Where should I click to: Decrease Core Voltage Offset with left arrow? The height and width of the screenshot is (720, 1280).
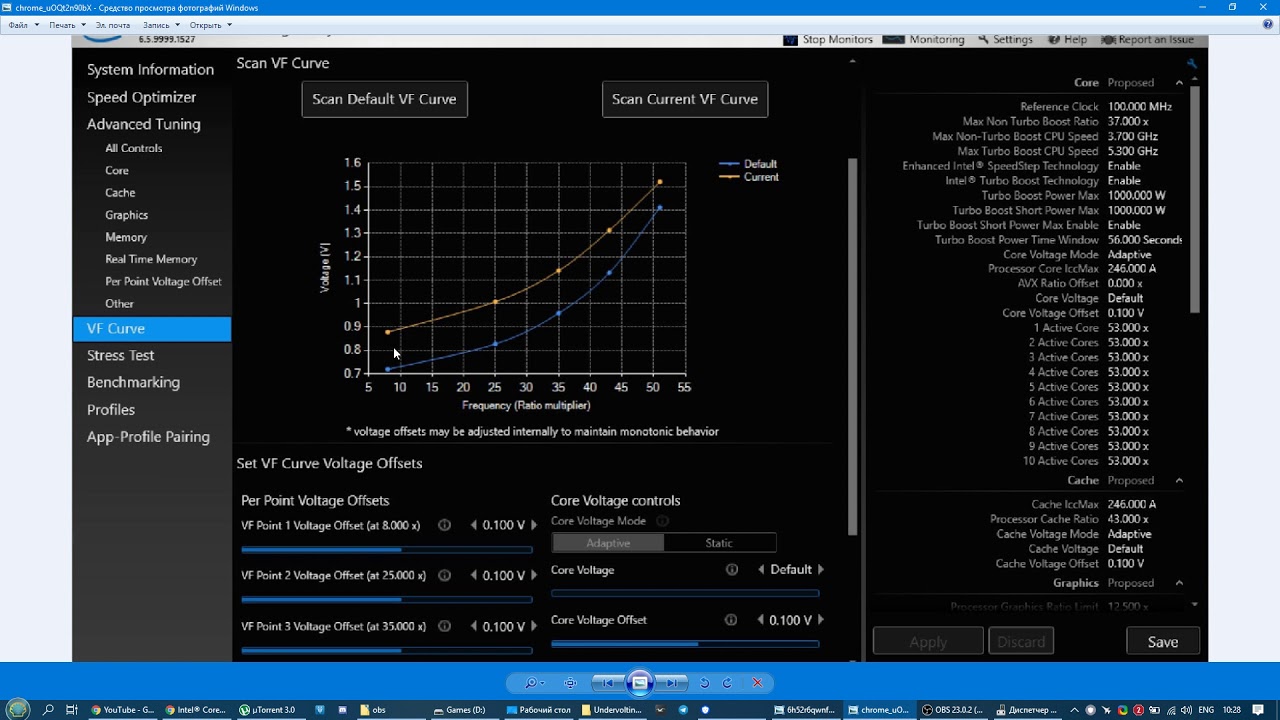761,620
